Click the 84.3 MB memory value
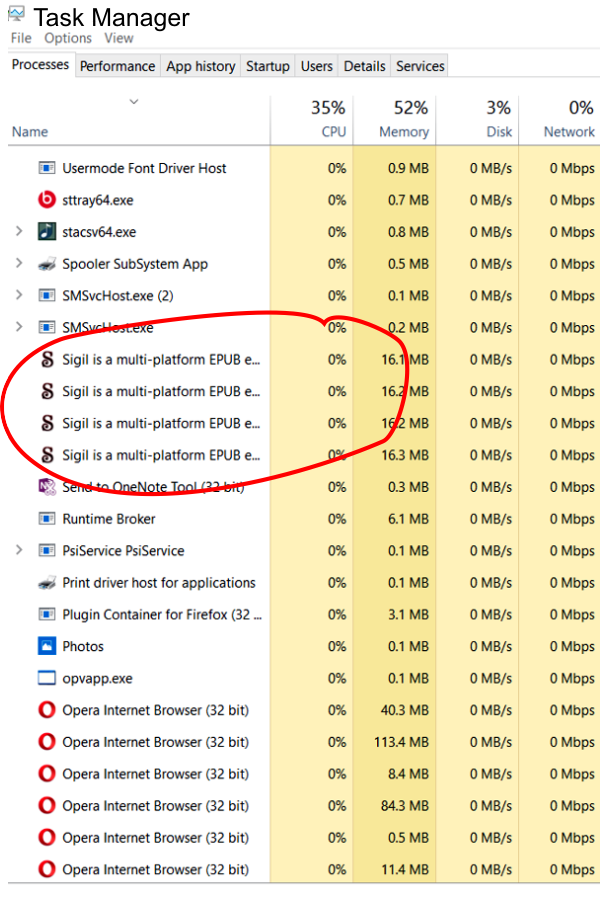 pos(405,806)
